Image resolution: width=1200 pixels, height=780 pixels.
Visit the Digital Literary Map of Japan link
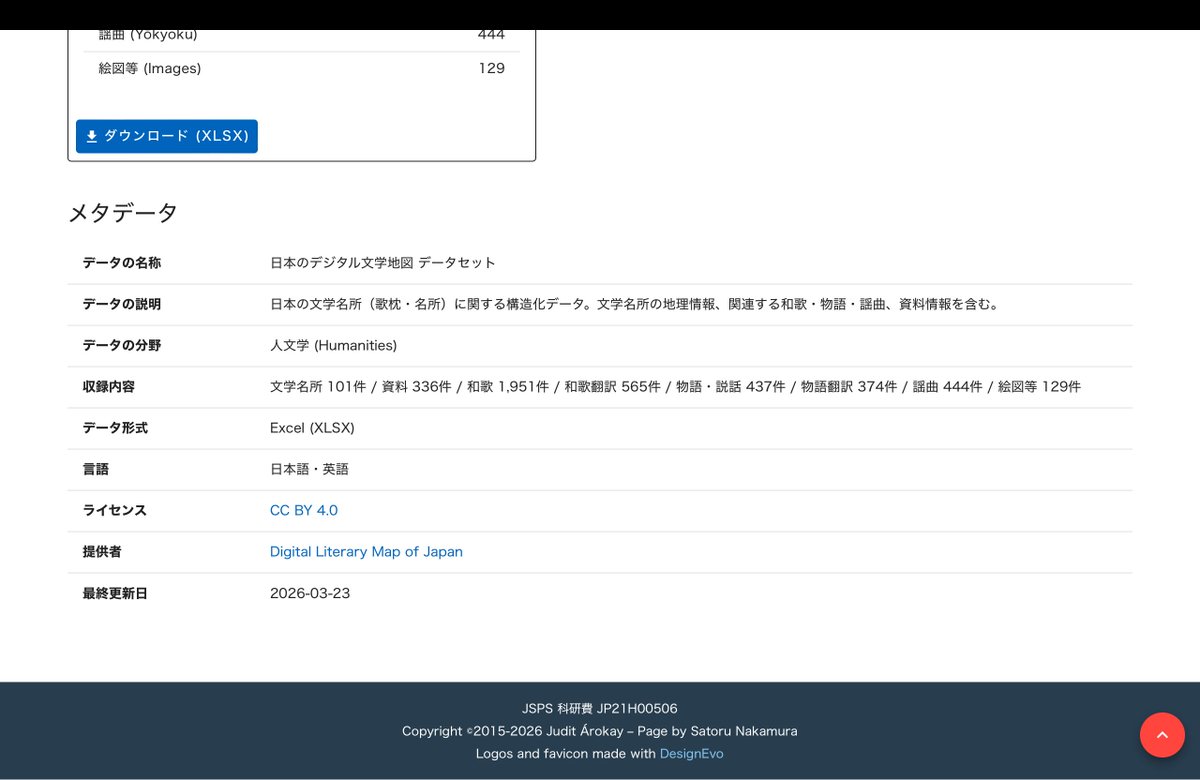point(366,551)
